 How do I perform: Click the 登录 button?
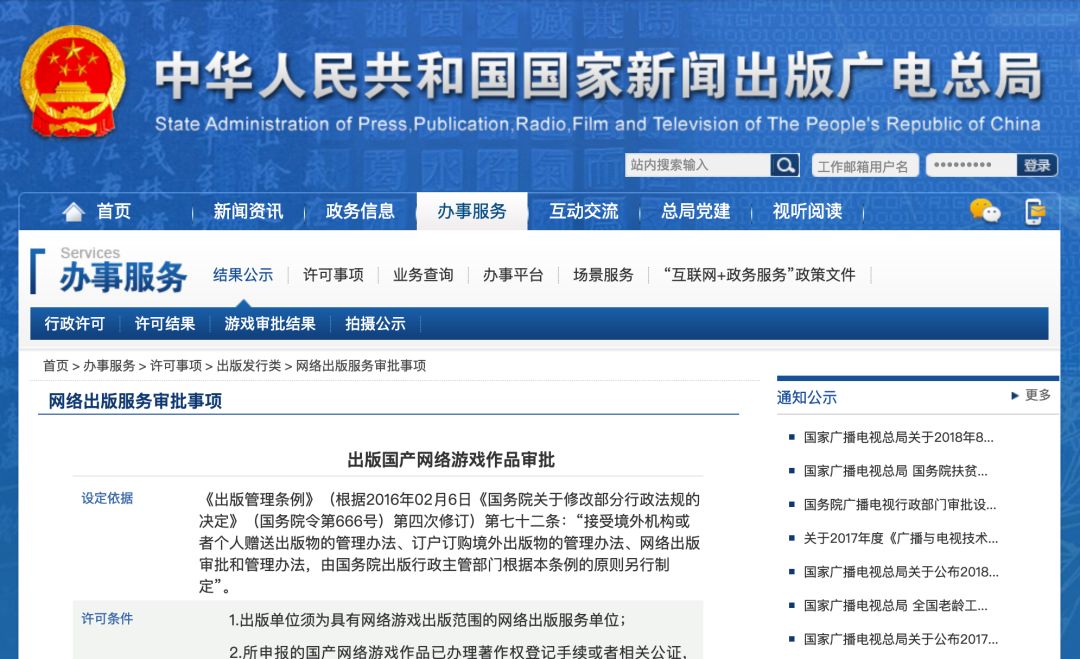tap(1037, 165)
